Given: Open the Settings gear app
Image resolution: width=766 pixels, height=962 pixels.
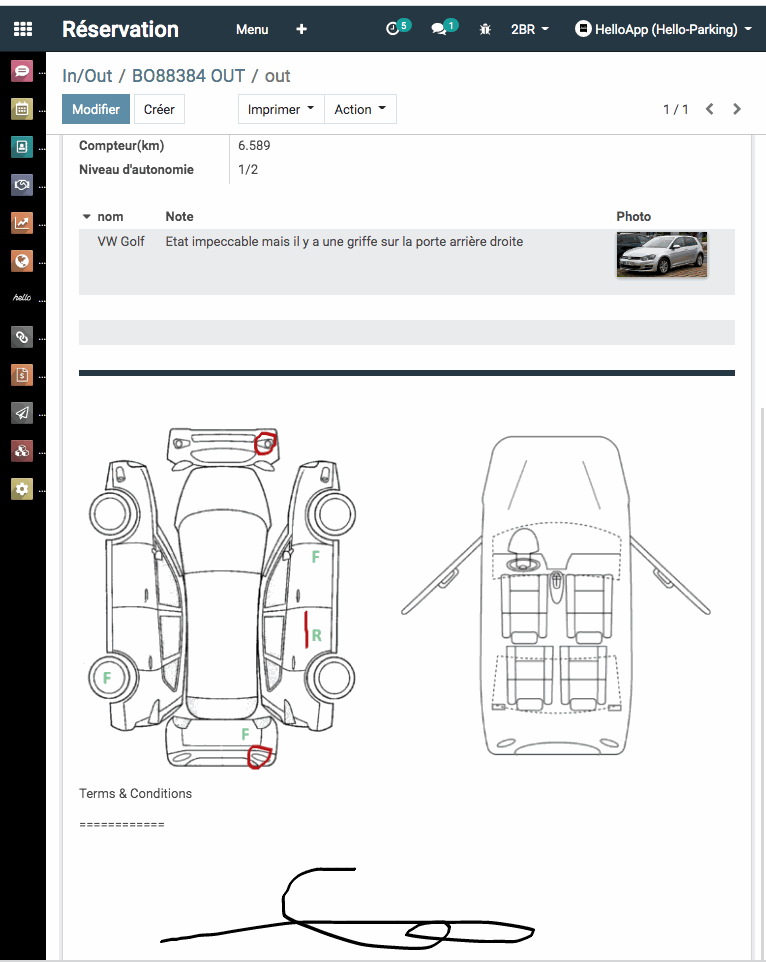Looking at the screenshot, I should (22, 489).
